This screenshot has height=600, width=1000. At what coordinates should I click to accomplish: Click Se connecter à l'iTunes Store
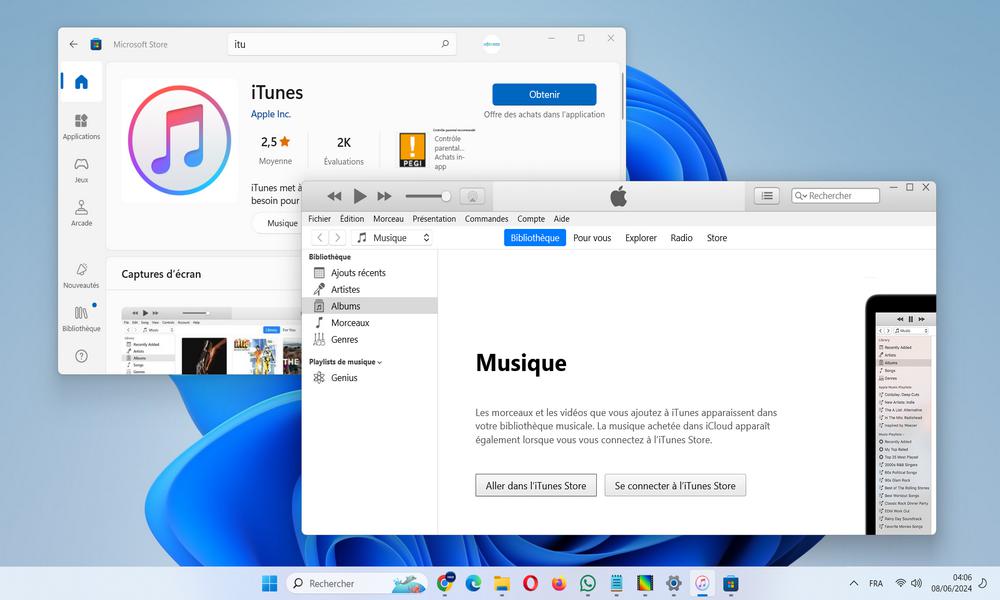point(673,485)
